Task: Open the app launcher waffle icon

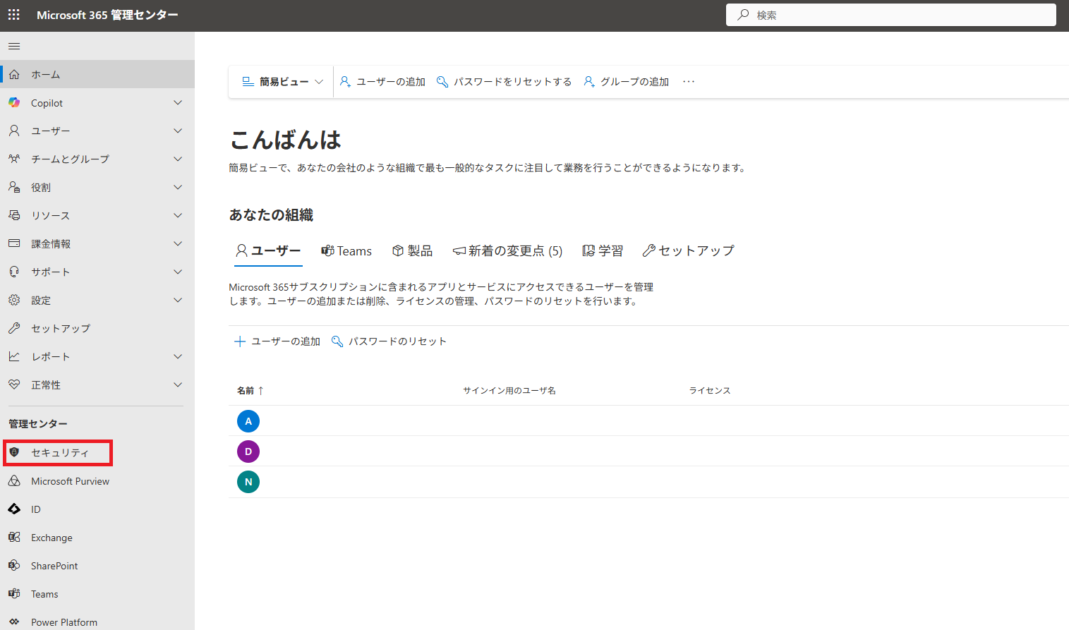Action: click(x=14, y=14)
